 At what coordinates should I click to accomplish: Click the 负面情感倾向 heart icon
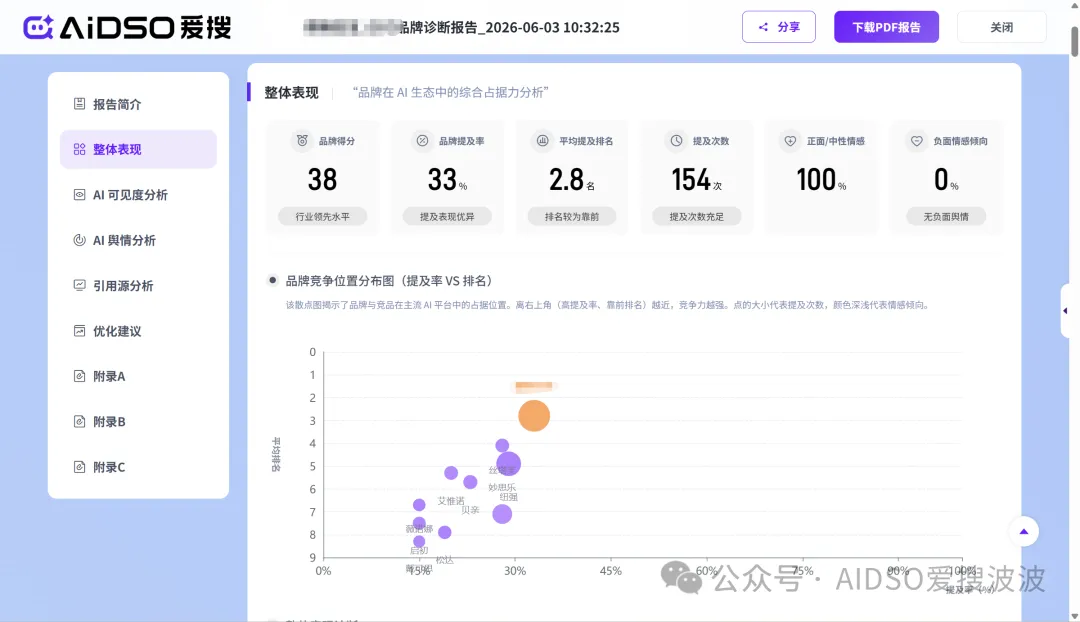[x=916, y=141]
